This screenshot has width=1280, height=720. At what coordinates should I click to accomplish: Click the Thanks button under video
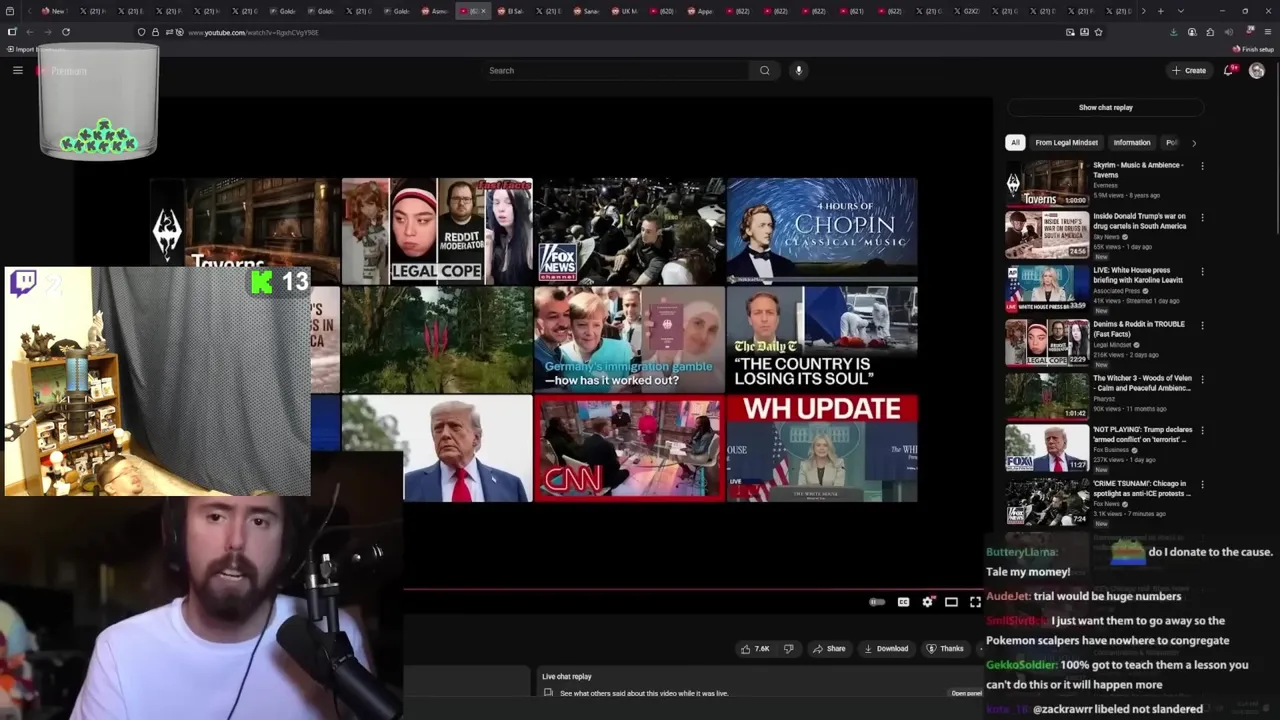coord(945,649)
